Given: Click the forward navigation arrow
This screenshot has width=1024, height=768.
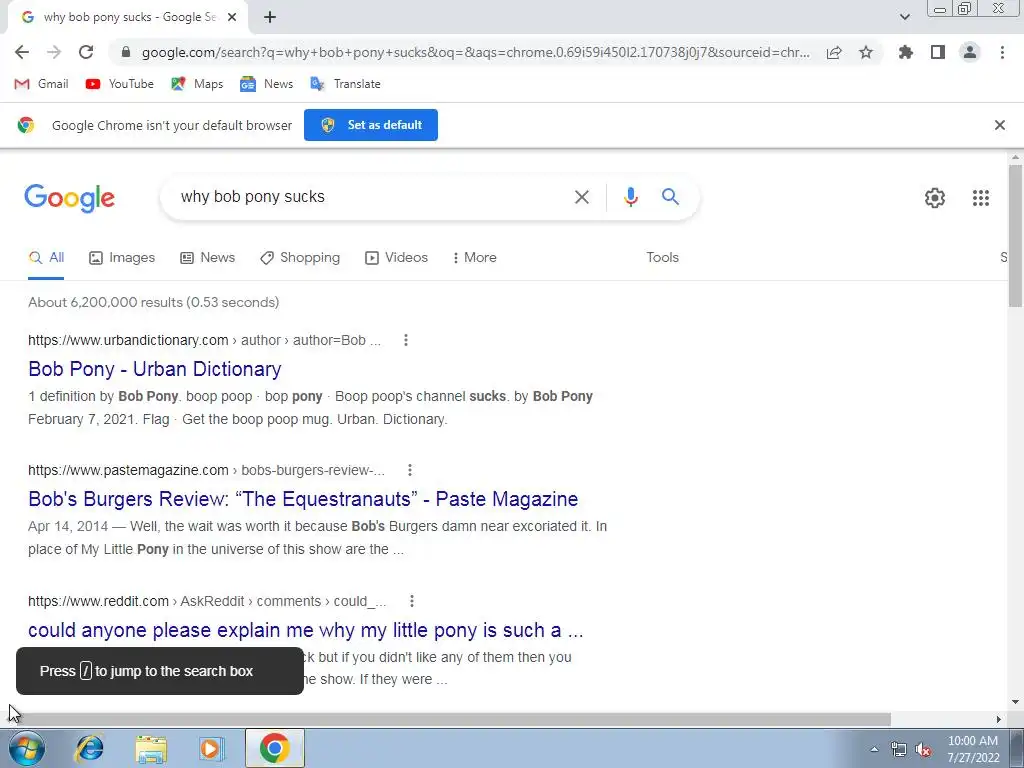Looking at the screenshot, I should coord(54,52).
